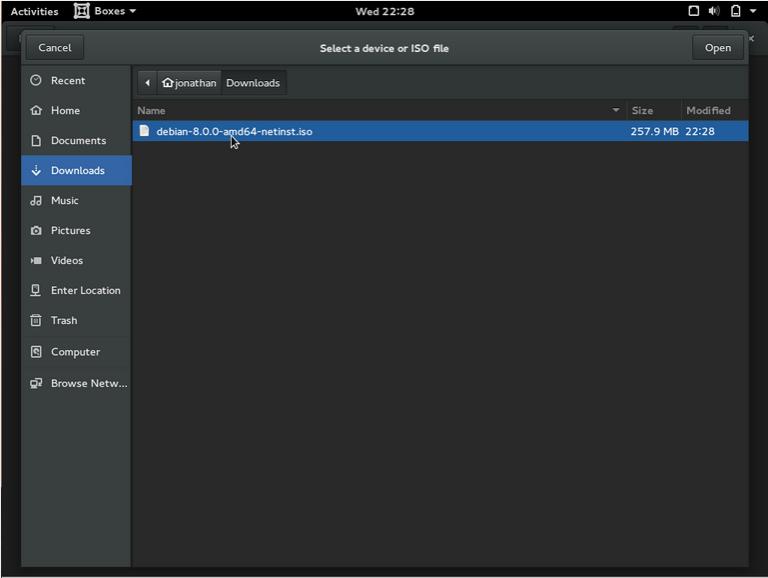Click the path bar back arrow
The image size is (768, 578).
[x=147, y=82]
